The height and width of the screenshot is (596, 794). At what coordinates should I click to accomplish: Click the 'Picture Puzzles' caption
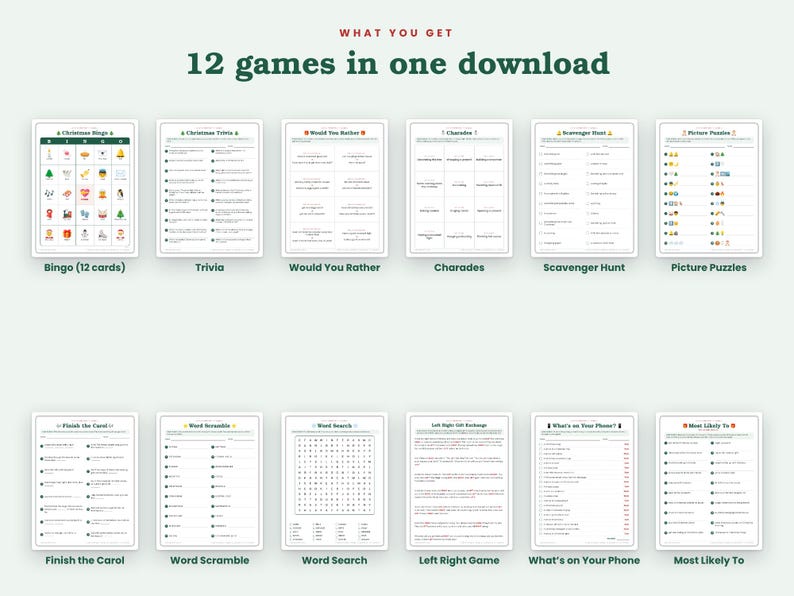(709, 267)
